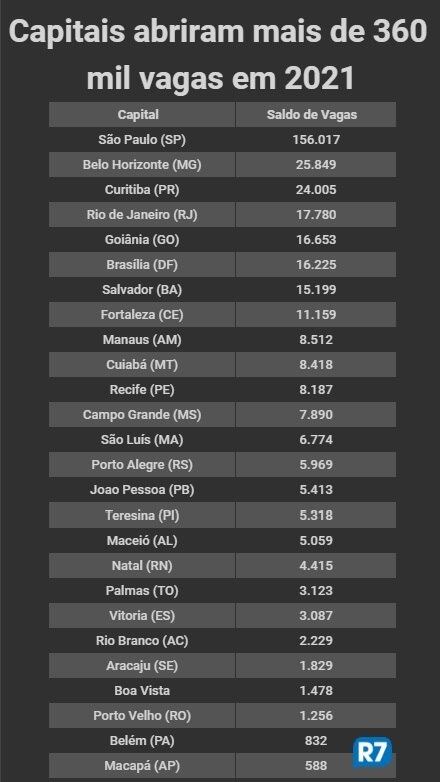Screen dimensions: 440x782
Task: Click the Salvador (BA) cell
Action: (x=142, y=289)
